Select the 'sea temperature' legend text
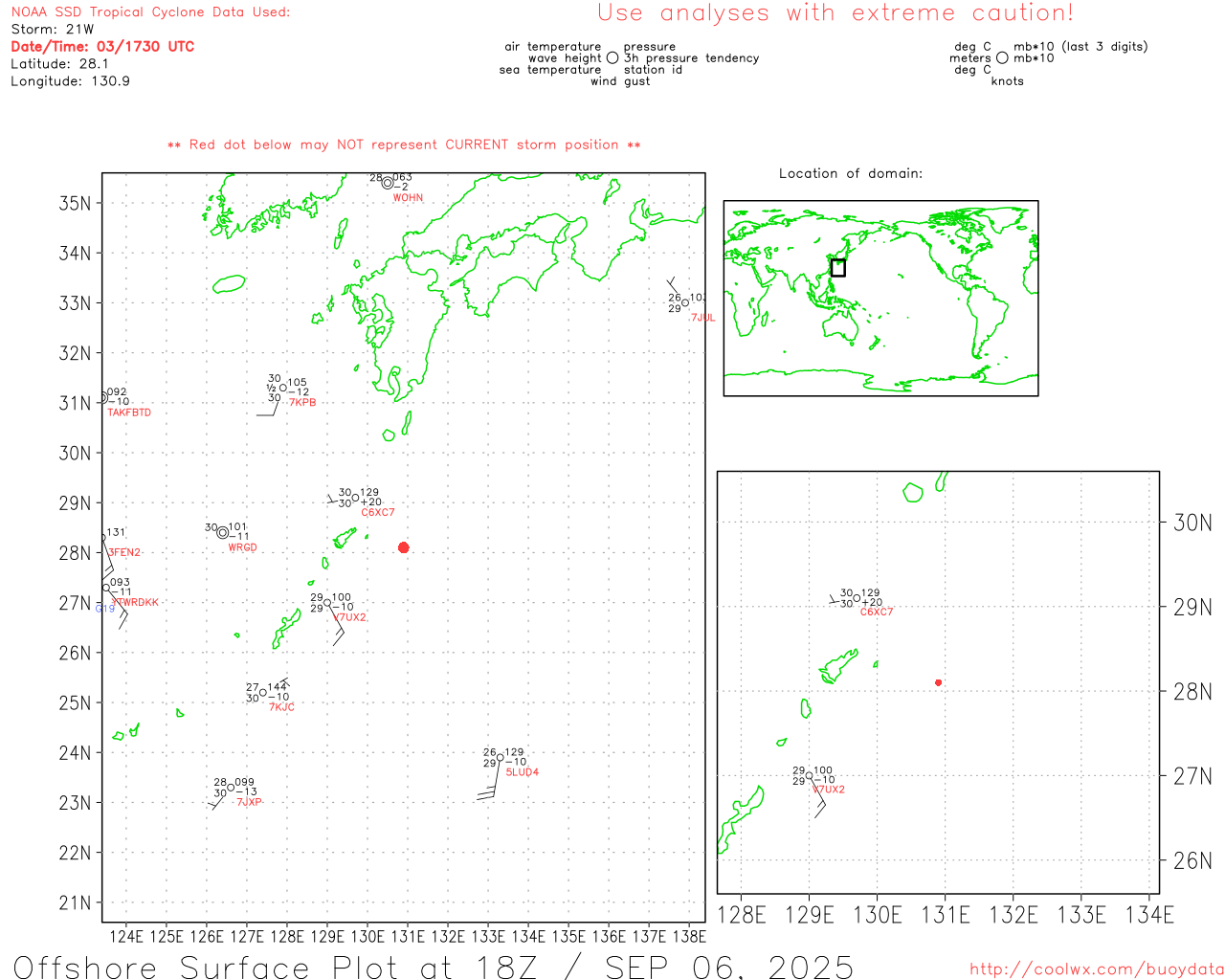The width and height of the screenshot is (1225, 980). click(550, 70)
